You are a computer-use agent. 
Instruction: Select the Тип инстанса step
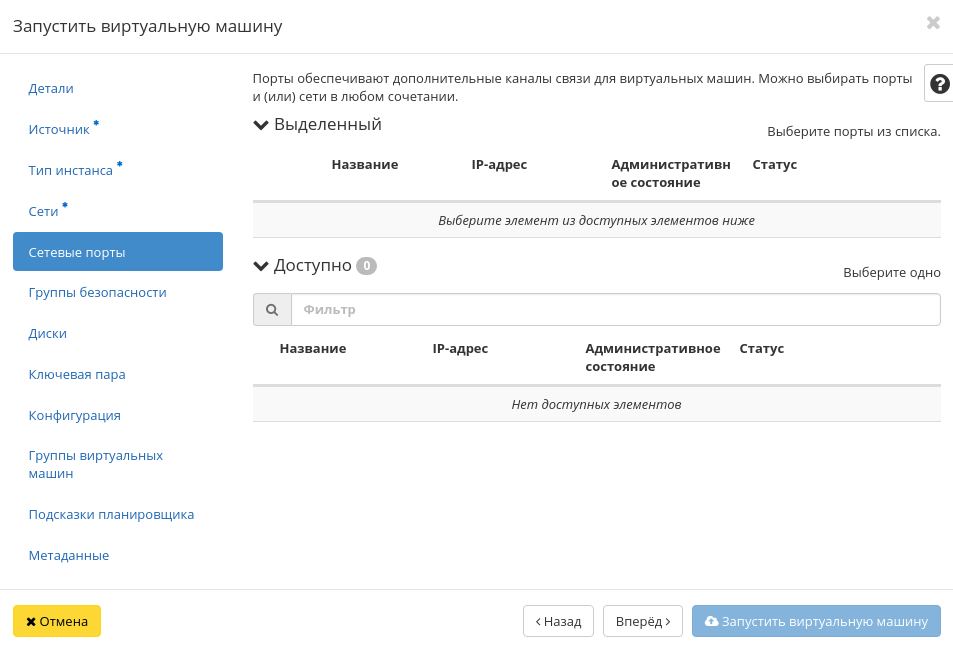(70, 170)
